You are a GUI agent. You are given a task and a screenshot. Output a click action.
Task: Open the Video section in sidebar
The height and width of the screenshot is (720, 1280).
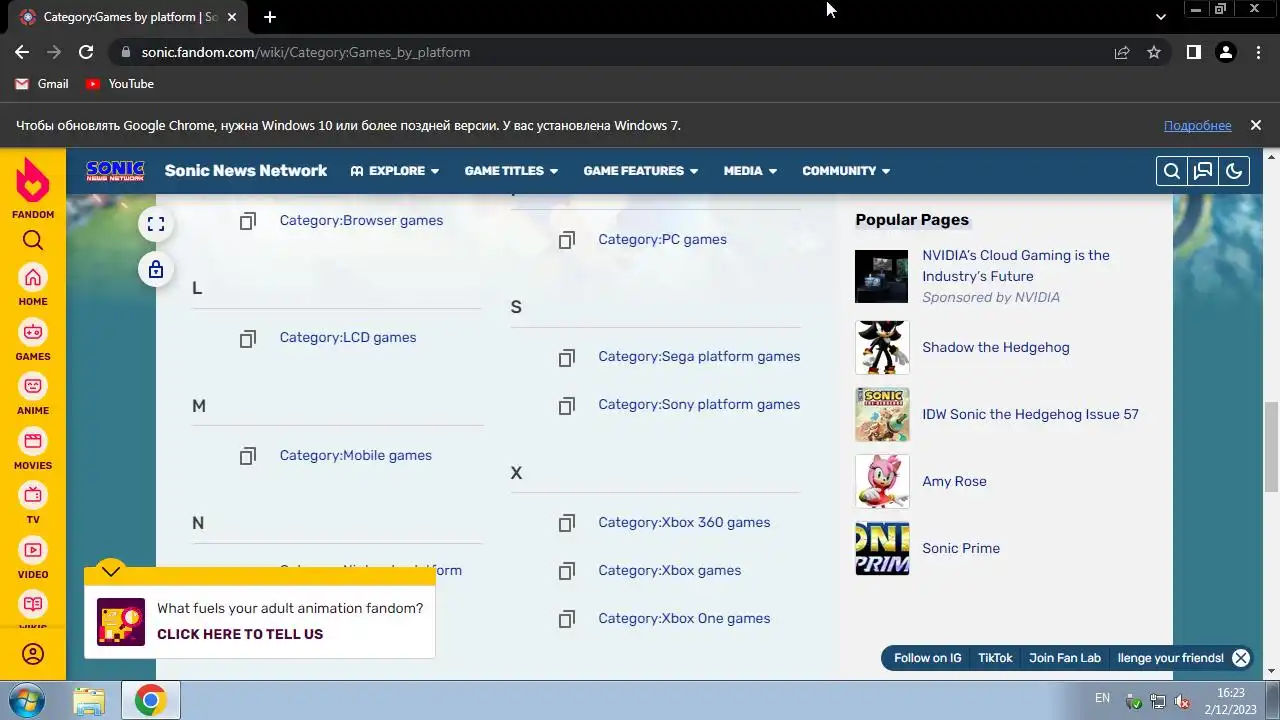pyautogui.click(x=33, y=558)
